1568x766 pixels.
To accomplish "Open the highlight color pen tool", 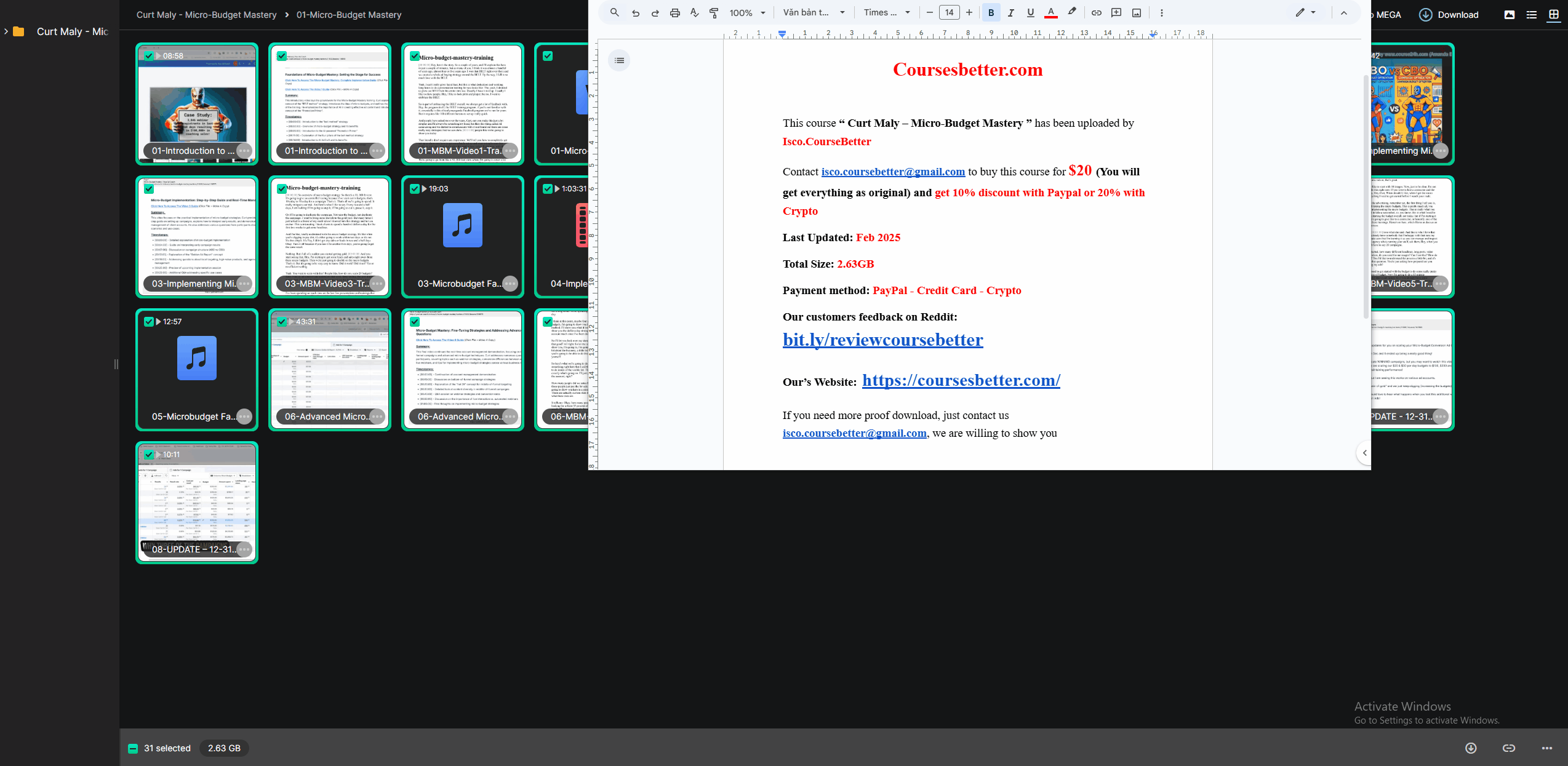I will (x=1071, y=12).
